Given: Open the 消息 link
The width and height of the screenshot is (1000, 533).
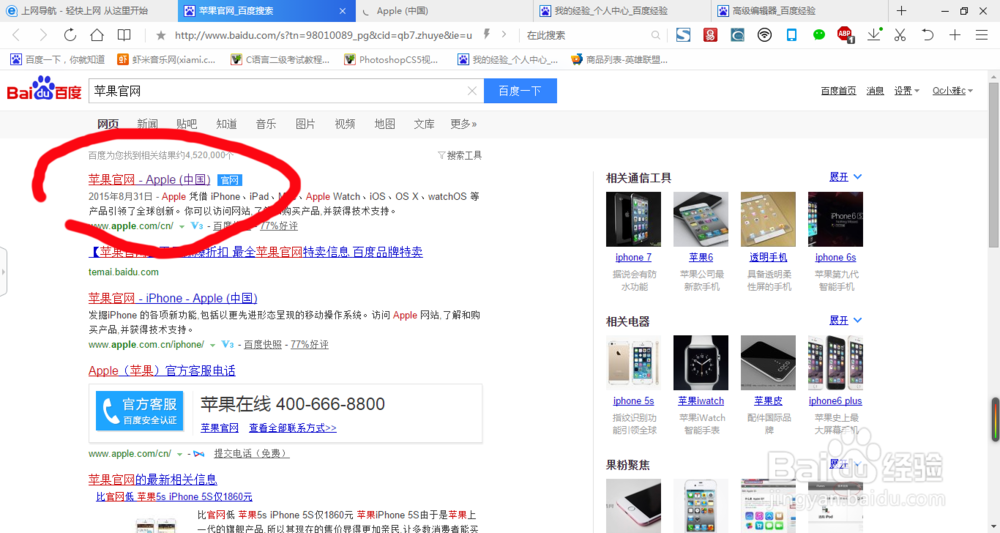Looking at the screenshot, I should [x=875, y=91].
